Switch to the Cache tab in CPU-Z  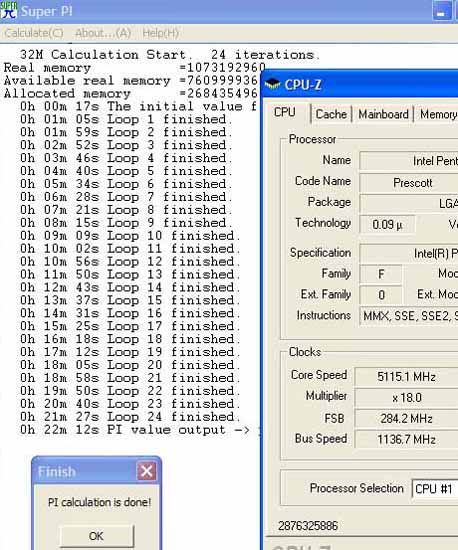tap(331, 114)
